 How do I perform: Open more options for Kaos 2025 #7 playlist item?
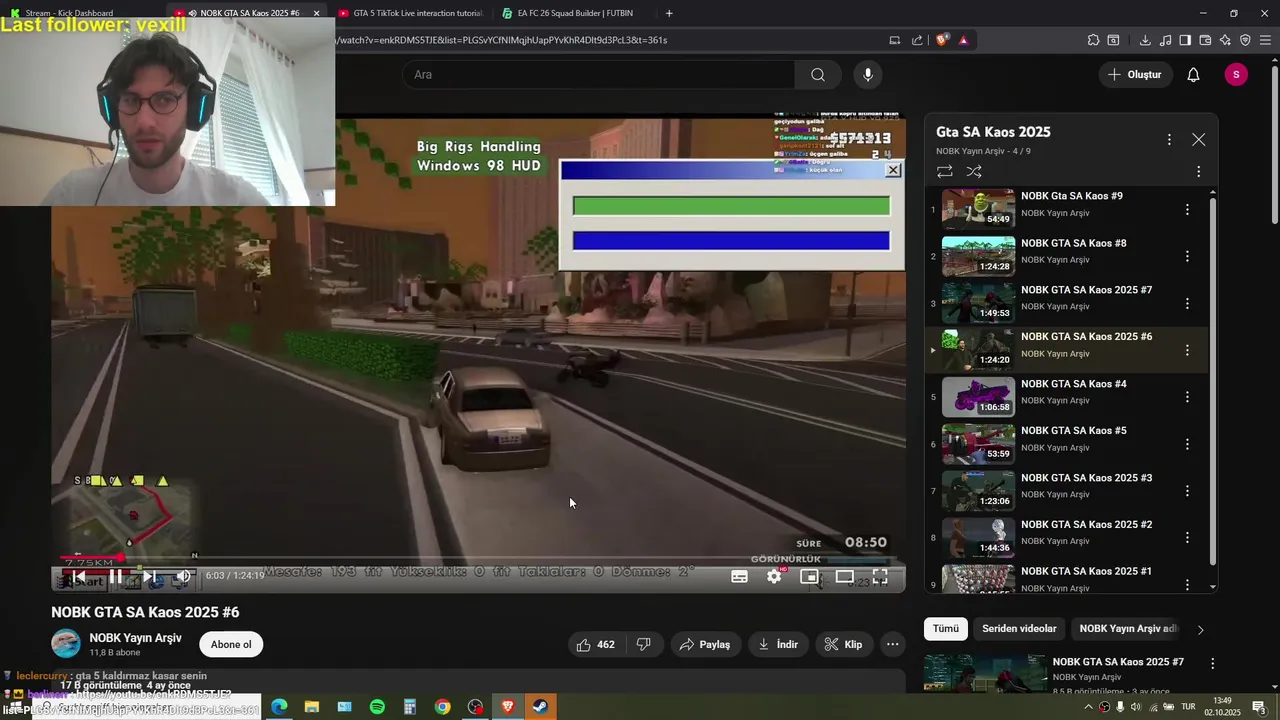point(1187,304)
